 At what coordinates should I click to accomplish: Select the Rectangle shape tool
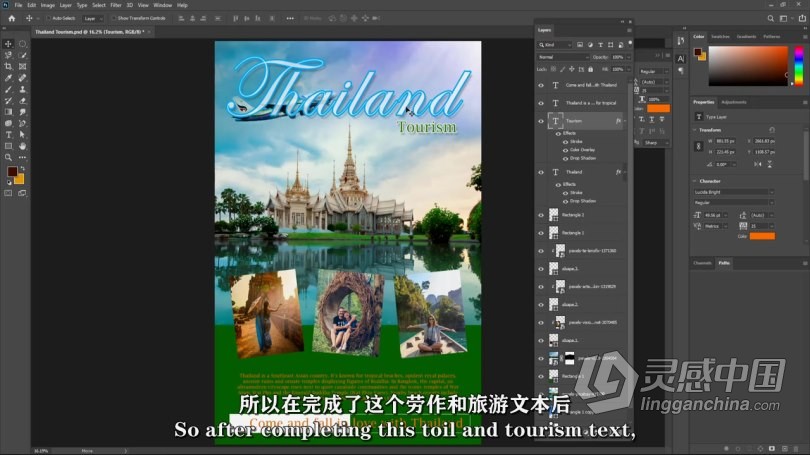[x=8, y=146]
